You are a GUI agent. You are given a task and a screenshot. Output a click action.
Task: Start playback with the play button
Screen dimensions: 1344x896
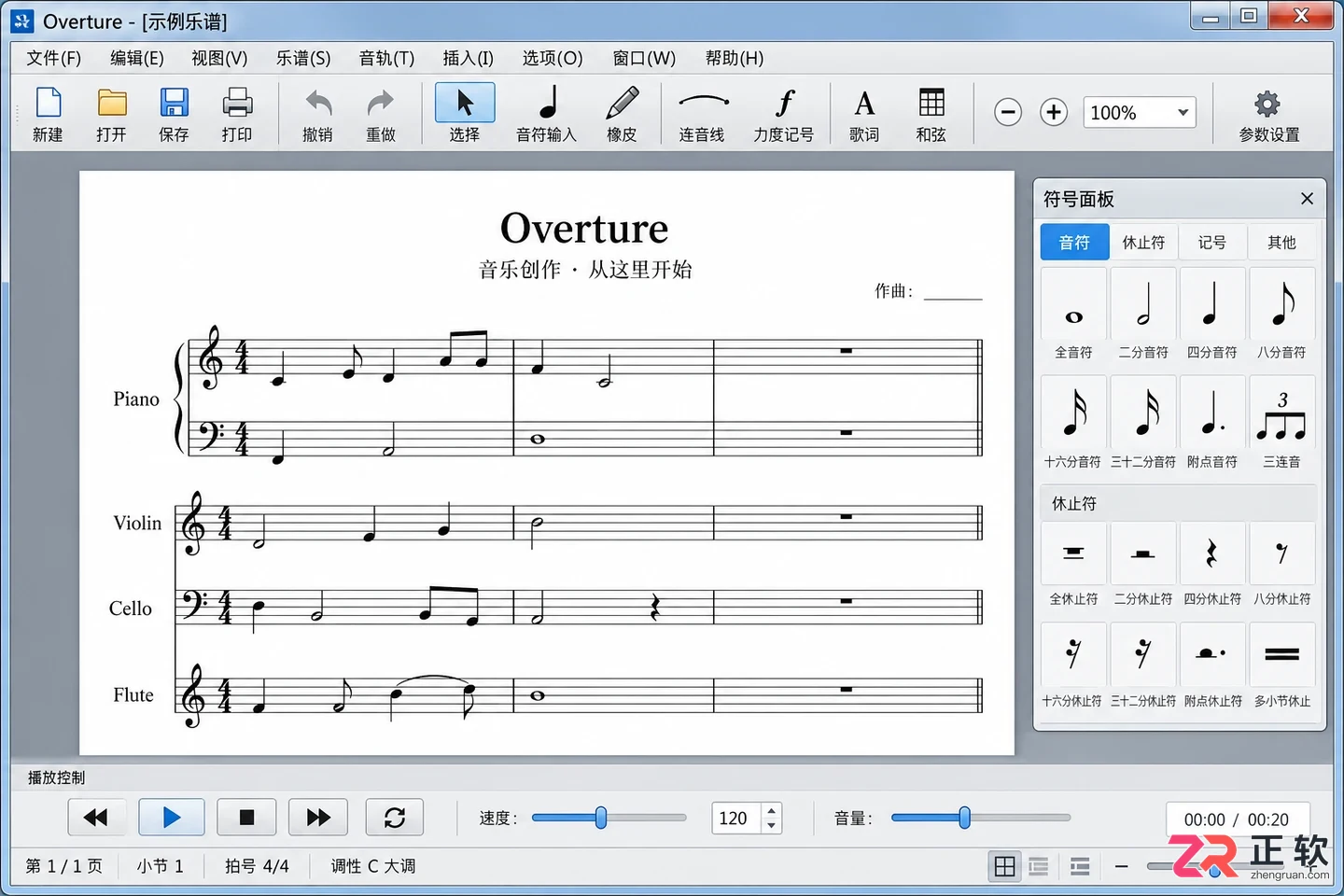(172, 818)
